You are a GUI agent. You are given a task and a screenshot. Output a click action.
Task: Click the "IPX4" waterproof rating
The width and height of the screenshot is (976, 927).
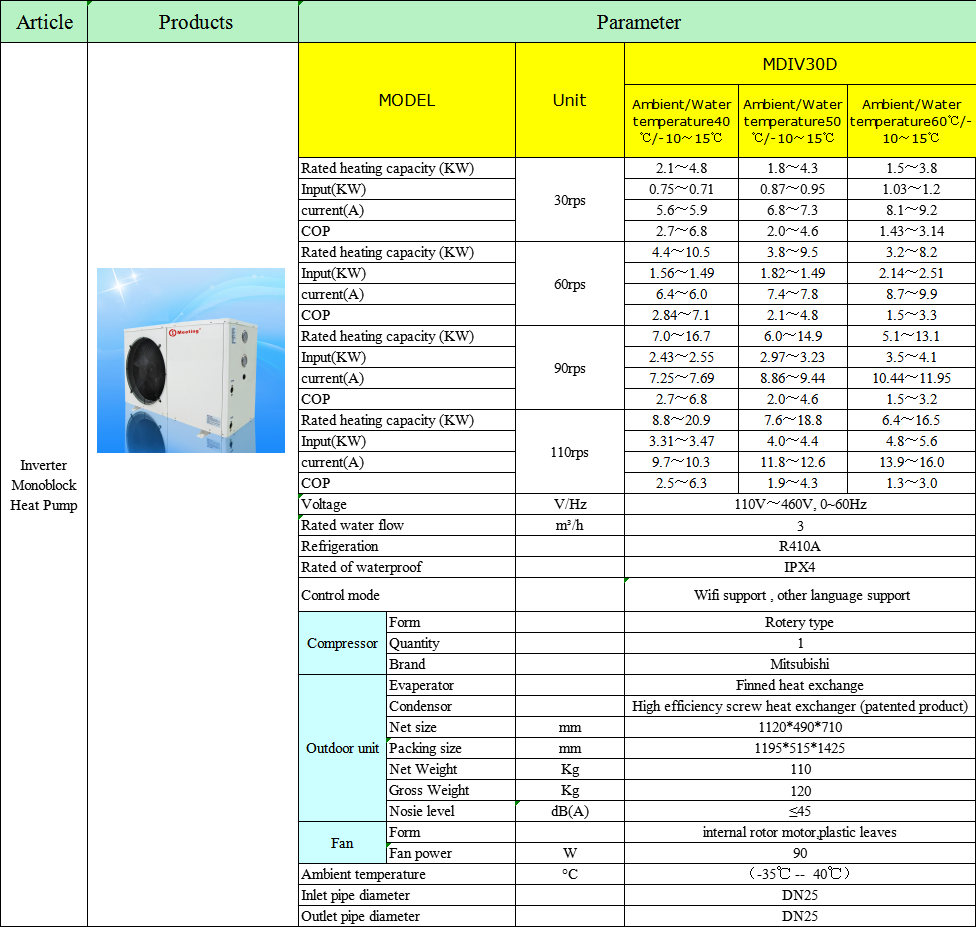800,567
